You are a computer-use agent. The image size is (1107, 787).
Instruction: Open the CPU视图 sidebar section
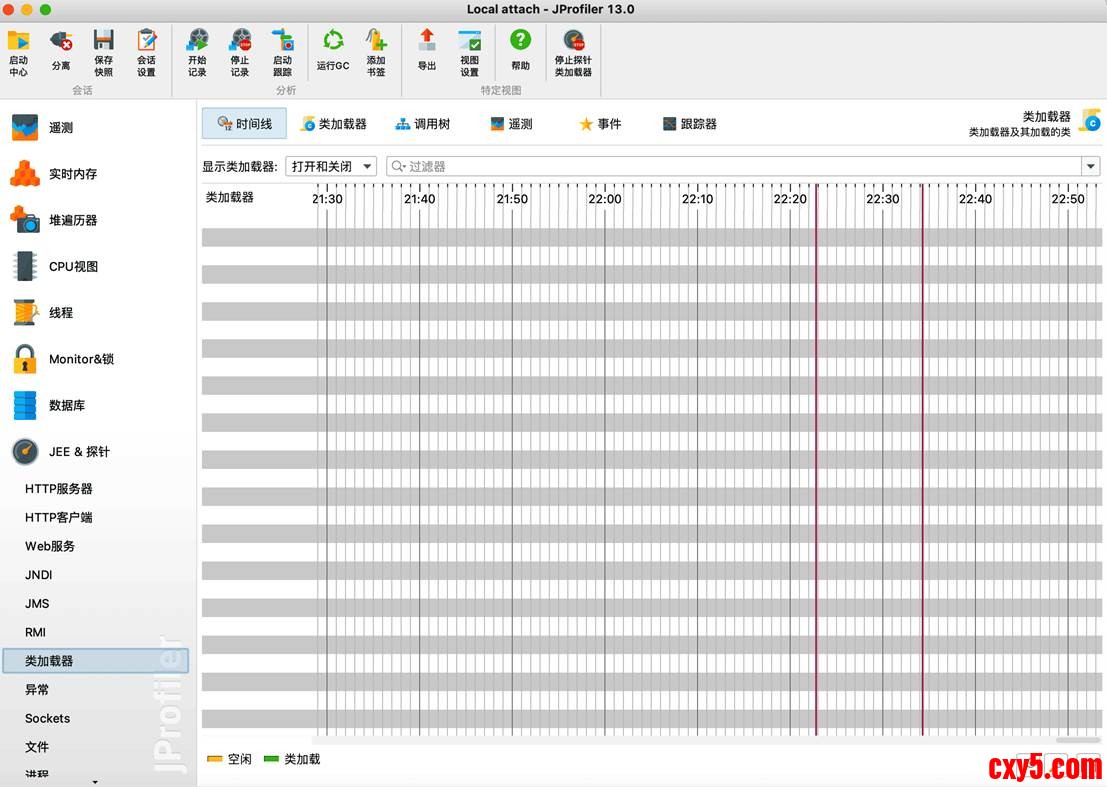coord(73,267)
